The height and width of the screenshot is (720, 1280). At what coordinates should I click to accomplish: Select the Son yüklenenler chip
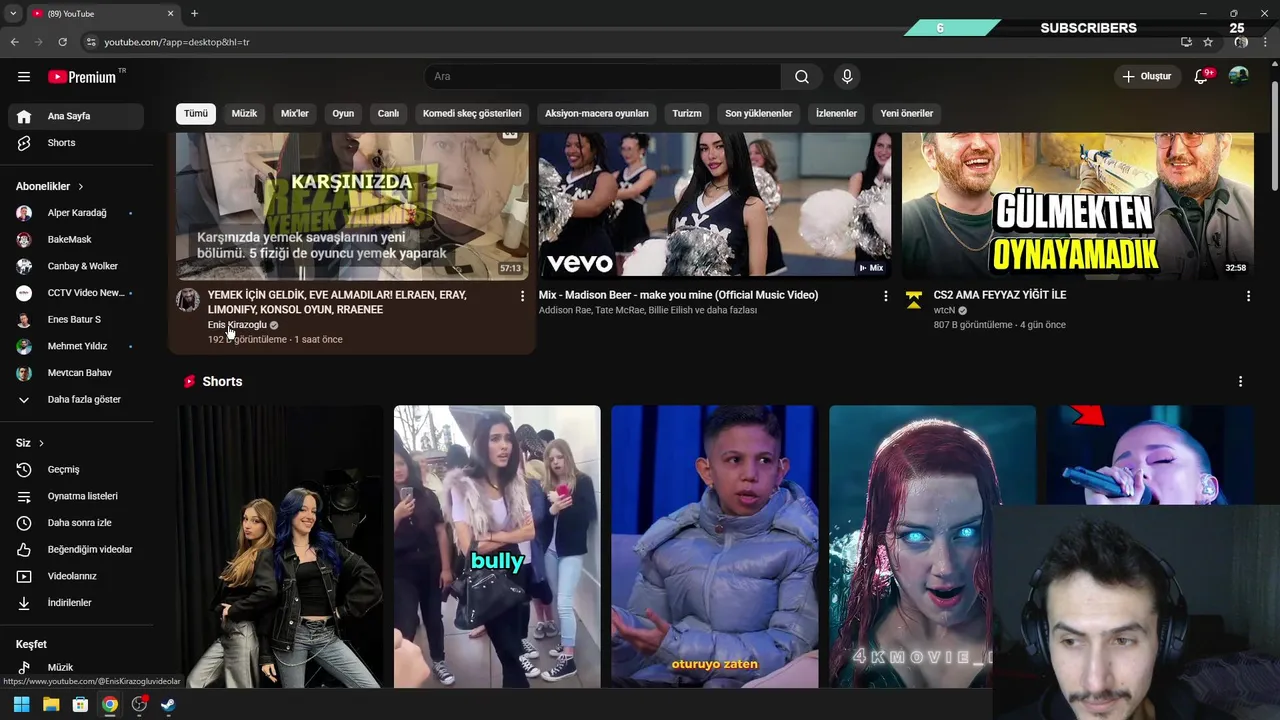[759, 114]
